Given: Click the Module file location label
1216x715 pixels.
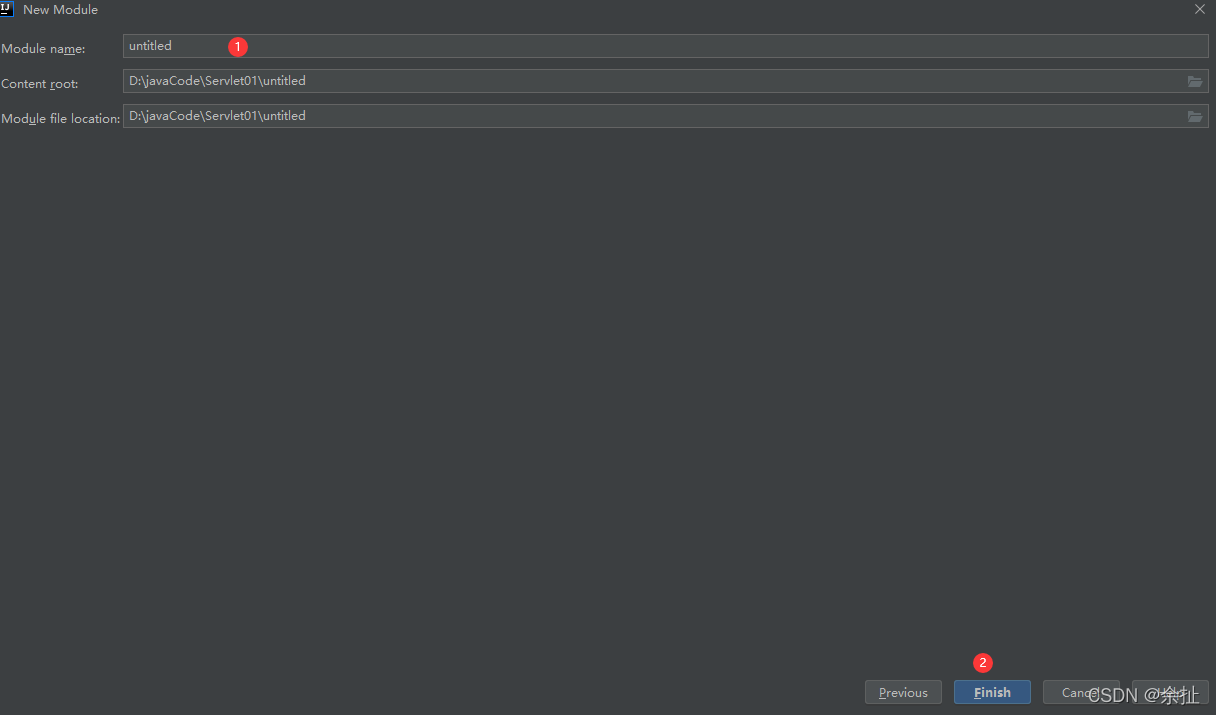Looking at the screenshot, I should [61, 119].
